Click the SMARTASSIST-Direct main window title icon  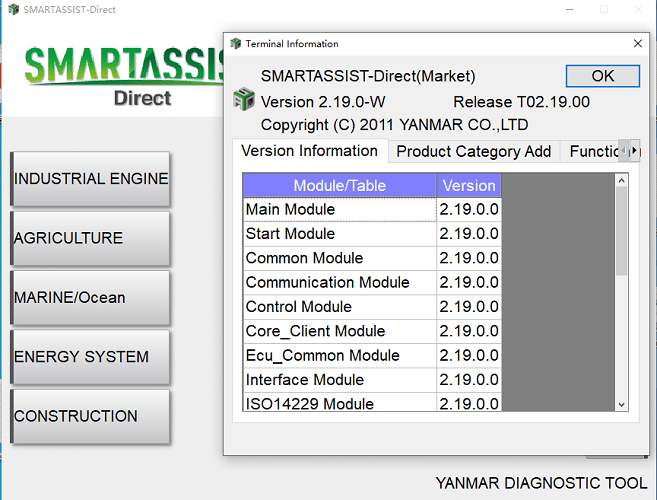[x=11, y=9]
